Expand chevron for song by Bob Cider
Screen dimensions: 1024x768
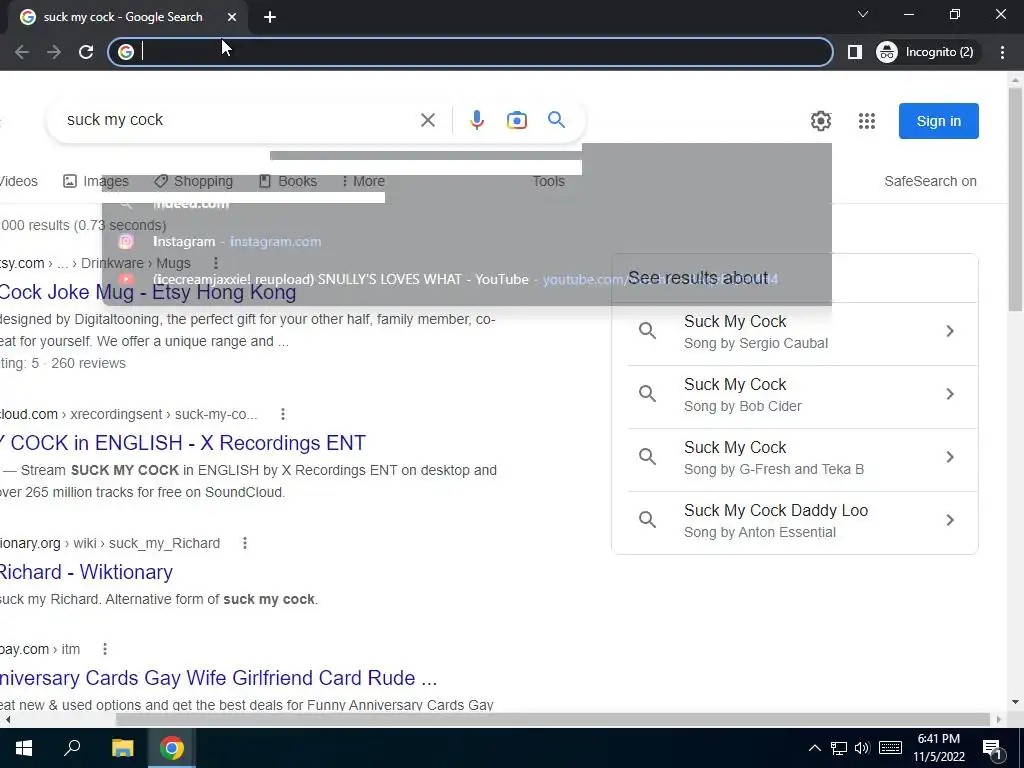[950, 394]
